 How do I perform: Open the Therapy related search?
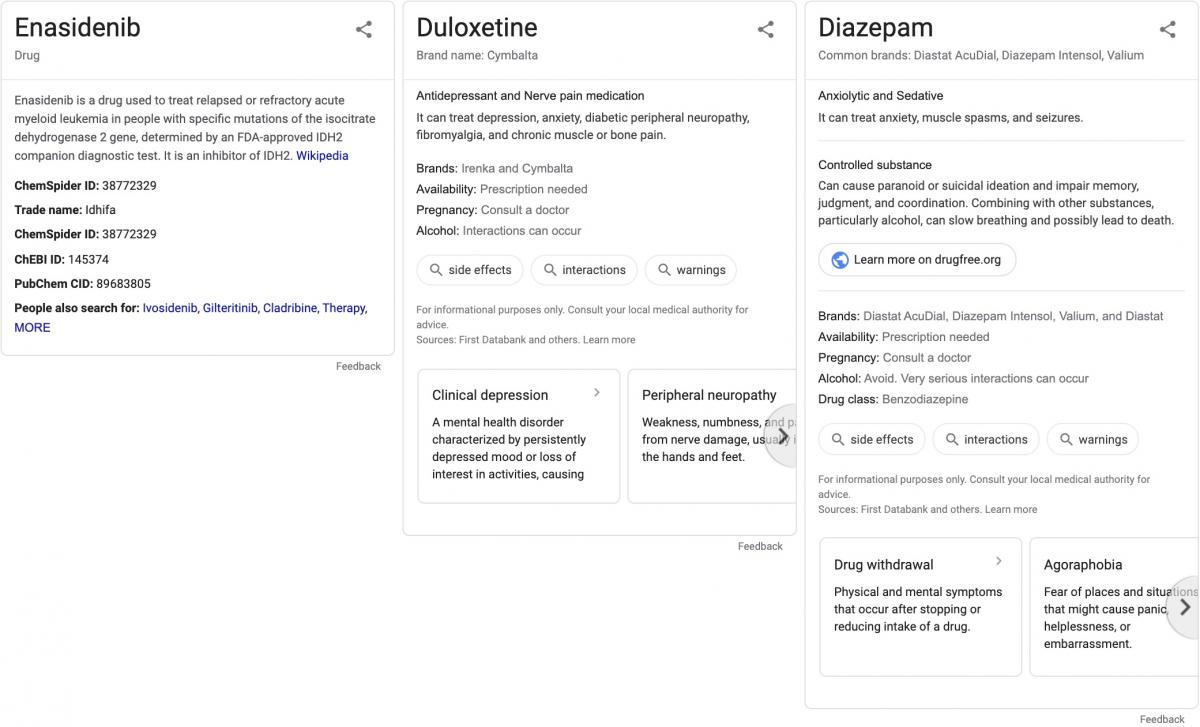point(344,308)
